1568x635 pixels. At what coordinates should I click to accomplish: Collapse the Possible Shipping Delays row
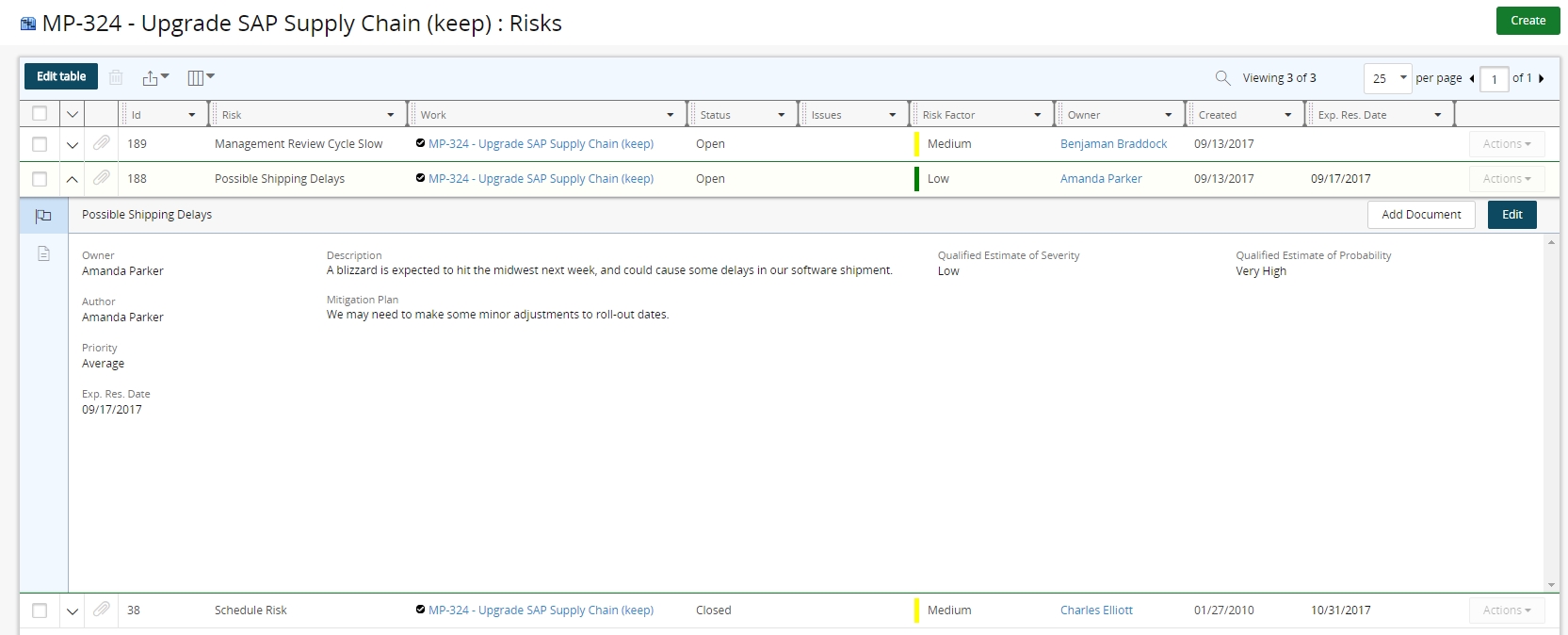pos(72,179)
